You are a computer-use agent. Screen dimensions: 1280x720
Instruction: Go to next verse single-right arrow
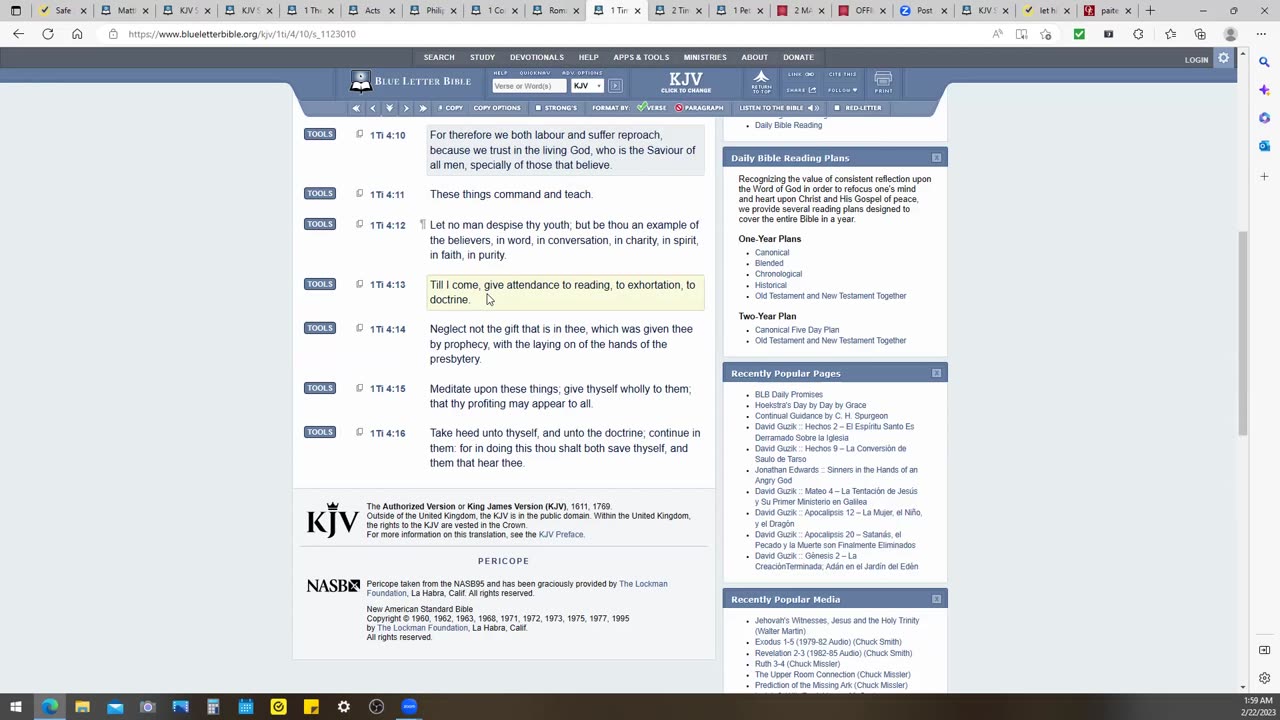point(406,108)
